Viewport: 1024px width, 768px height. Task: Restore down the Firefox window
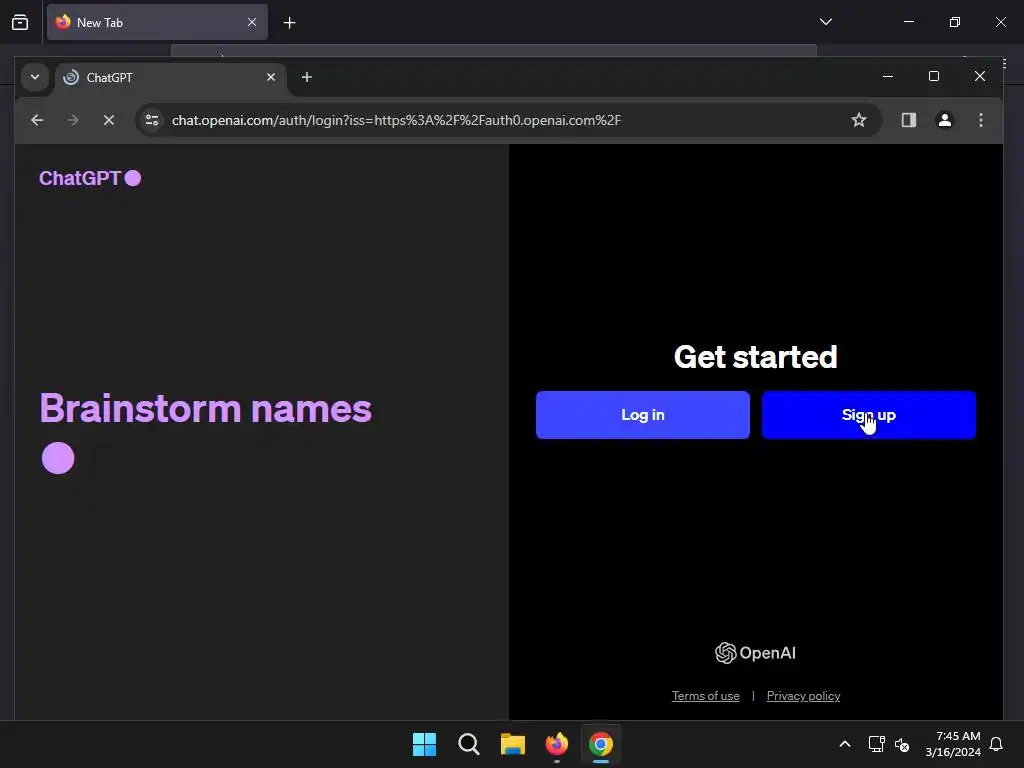coord(955,22)
